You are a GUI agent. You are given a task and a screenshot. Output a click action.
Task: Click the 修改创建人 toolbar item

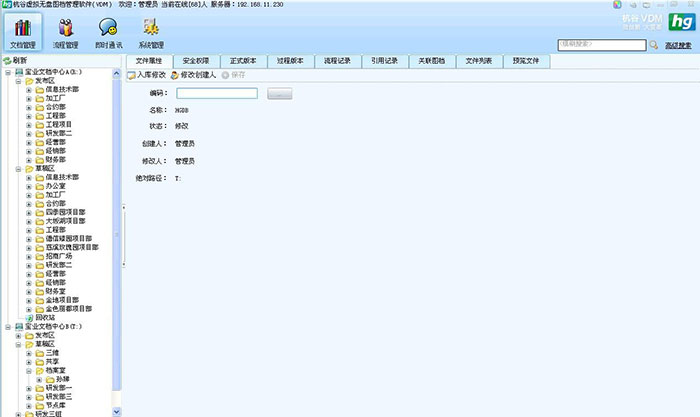pyautogui.click(x=193, y=75)
